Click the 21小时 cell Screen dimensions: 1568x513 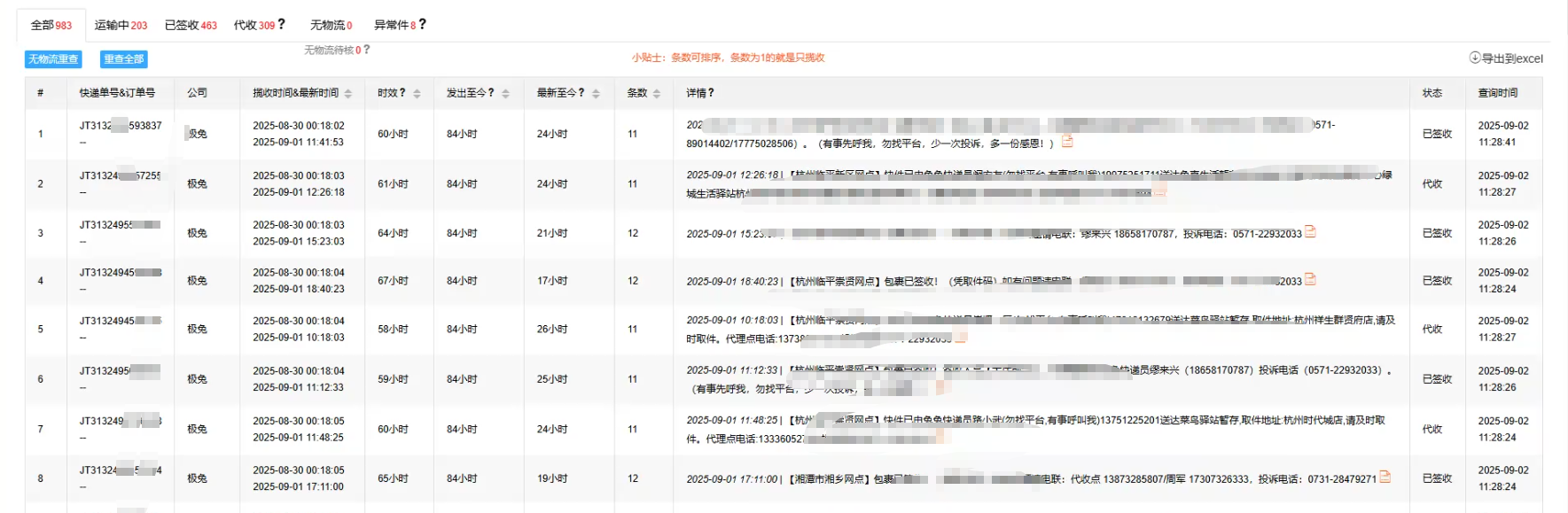click(552, 234)
